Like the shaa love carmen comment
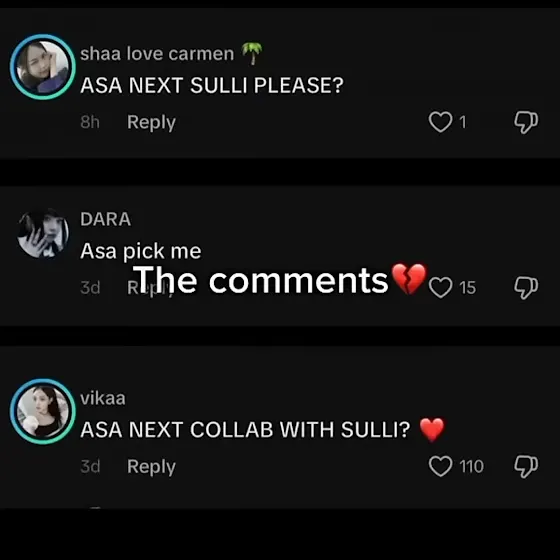 (x=440, y=122)
